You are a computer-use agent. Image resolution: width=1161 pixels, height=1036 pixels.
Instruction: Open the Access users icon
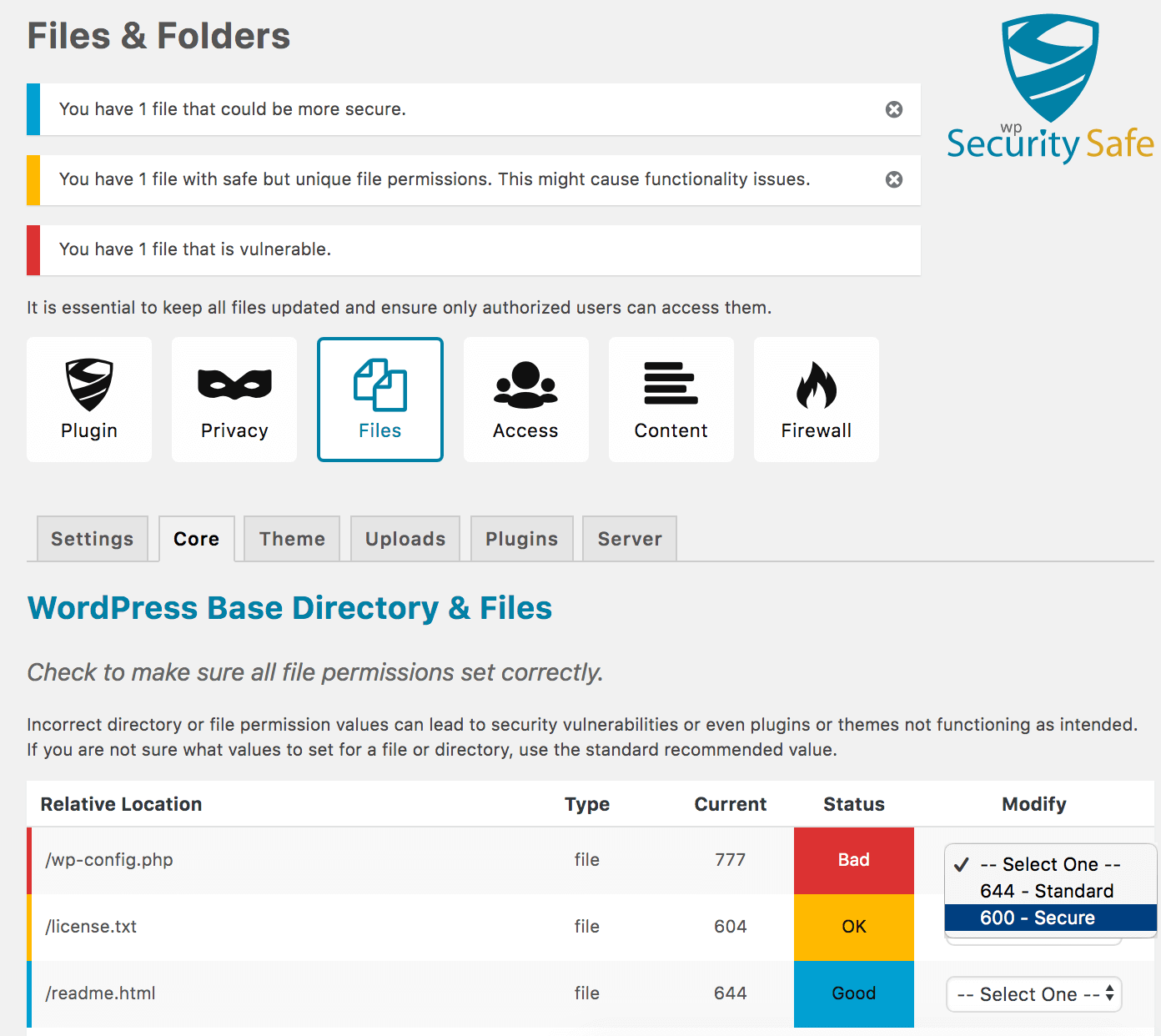(525, 399)
